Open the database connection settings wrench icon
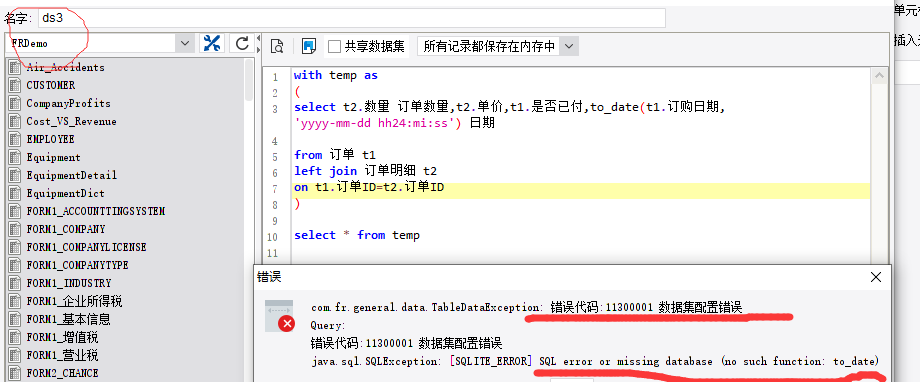The width and height of the screenshot is (920, 382). (211, 43)
